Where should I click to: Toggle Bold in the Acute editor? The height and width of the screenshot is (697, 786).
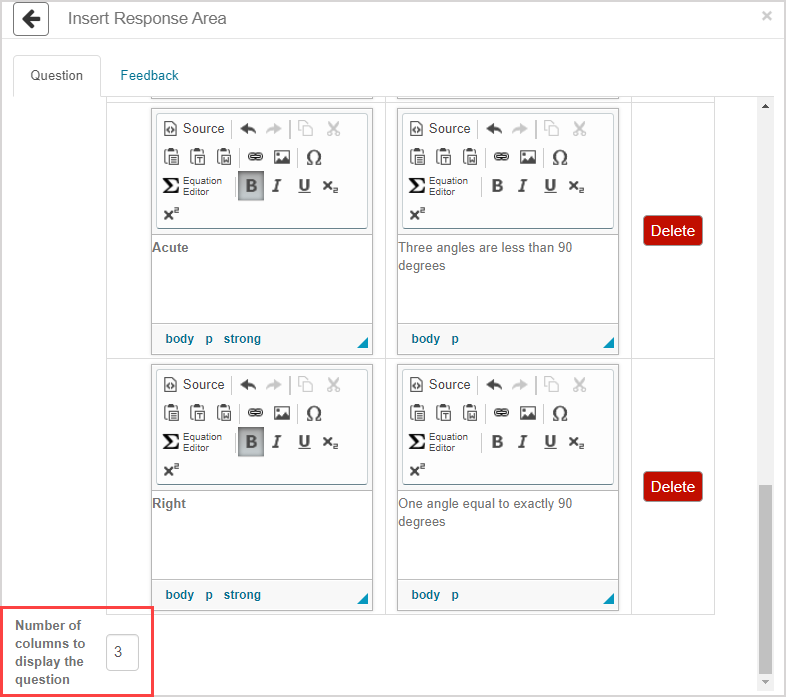pyautogui.click(x=251, y=186)
